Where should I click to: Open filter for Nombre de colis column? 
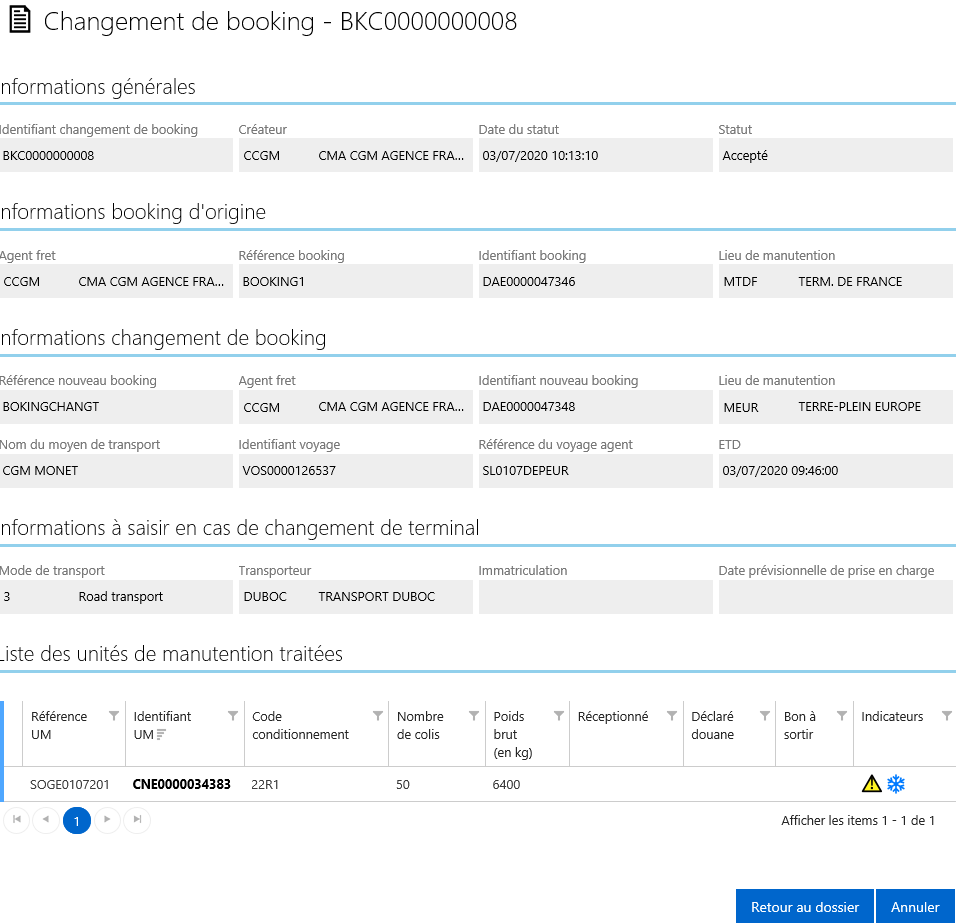(474, 716)
